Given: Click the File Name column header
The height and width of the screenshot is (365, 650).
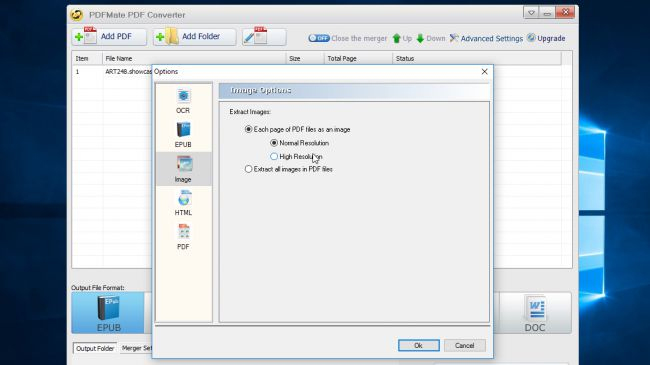Looking at the screenshot, I should pos(194,58).
